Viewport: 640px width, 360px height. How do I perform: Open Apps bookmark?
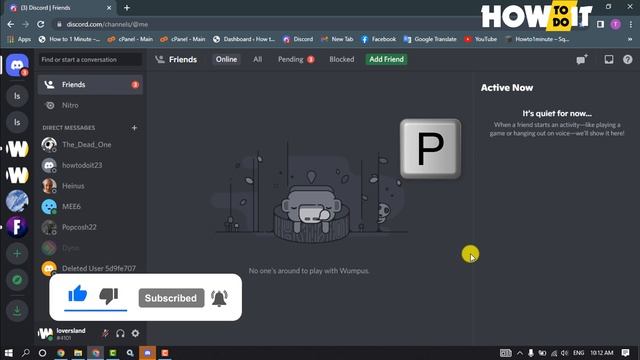point(19,39)
